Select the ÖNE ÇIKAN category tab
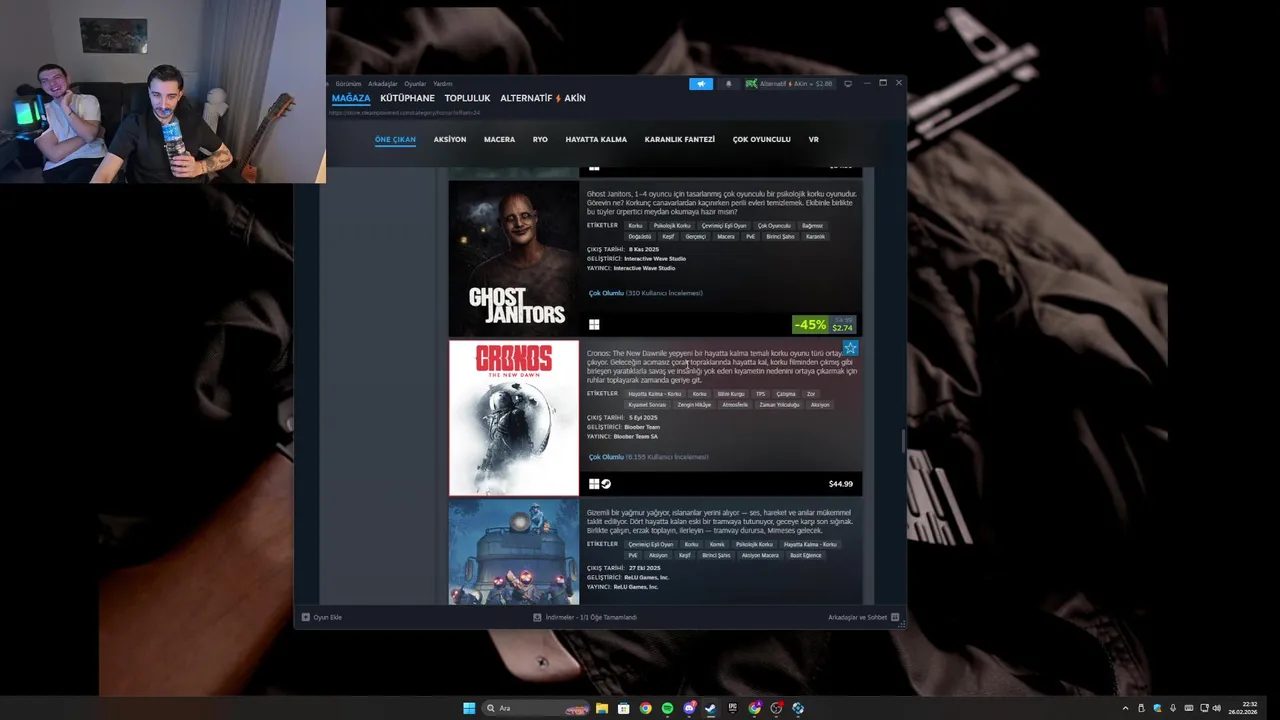This screenshot has height=720, width=1280. point(395,139)
